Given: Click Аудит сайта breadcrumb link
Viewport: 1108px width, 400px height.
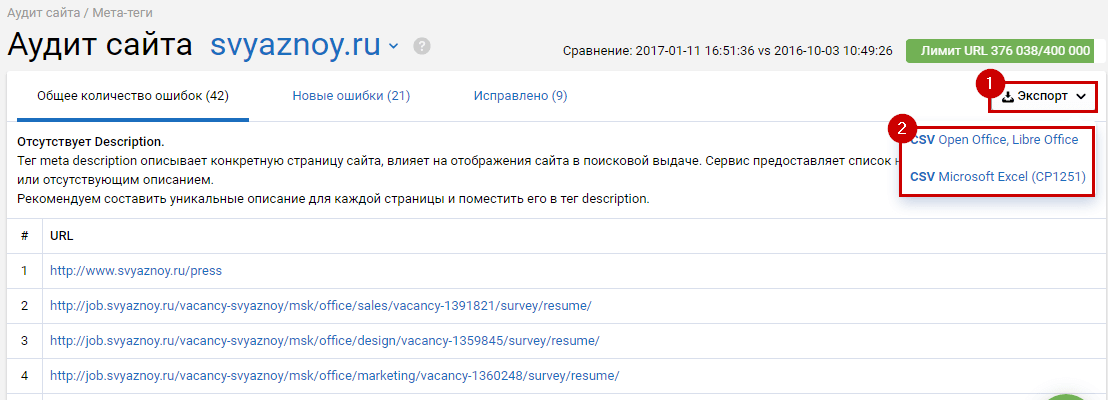Looking at the screenshot, I should (x=46, y=13).
